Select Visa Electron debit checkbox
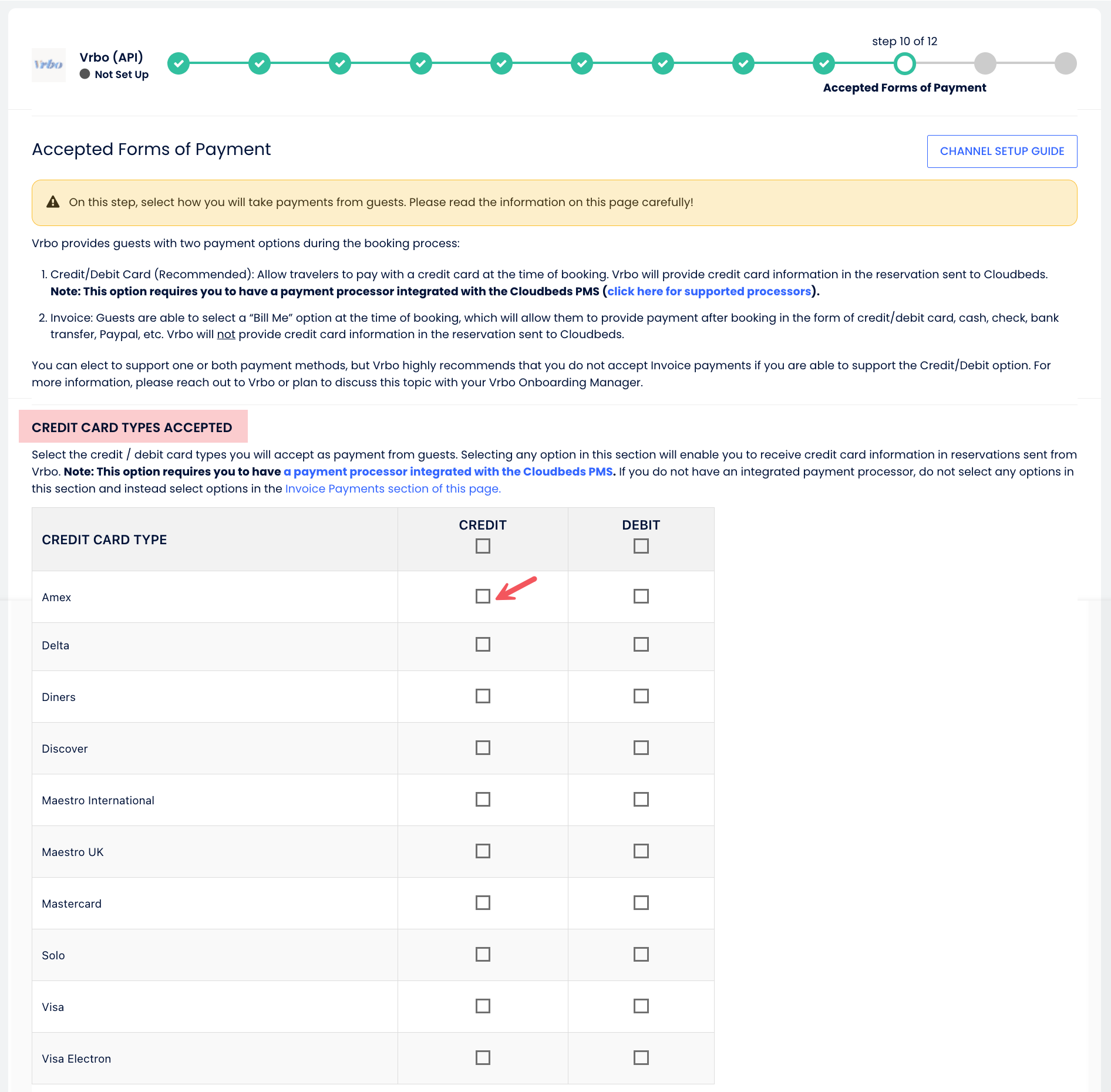 (641, 1058)
